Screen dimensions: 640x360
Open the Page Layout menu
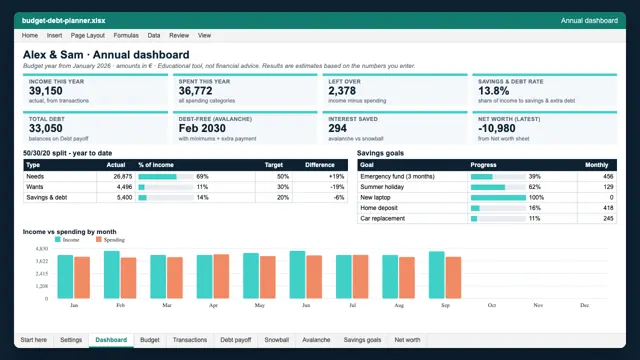87,36
